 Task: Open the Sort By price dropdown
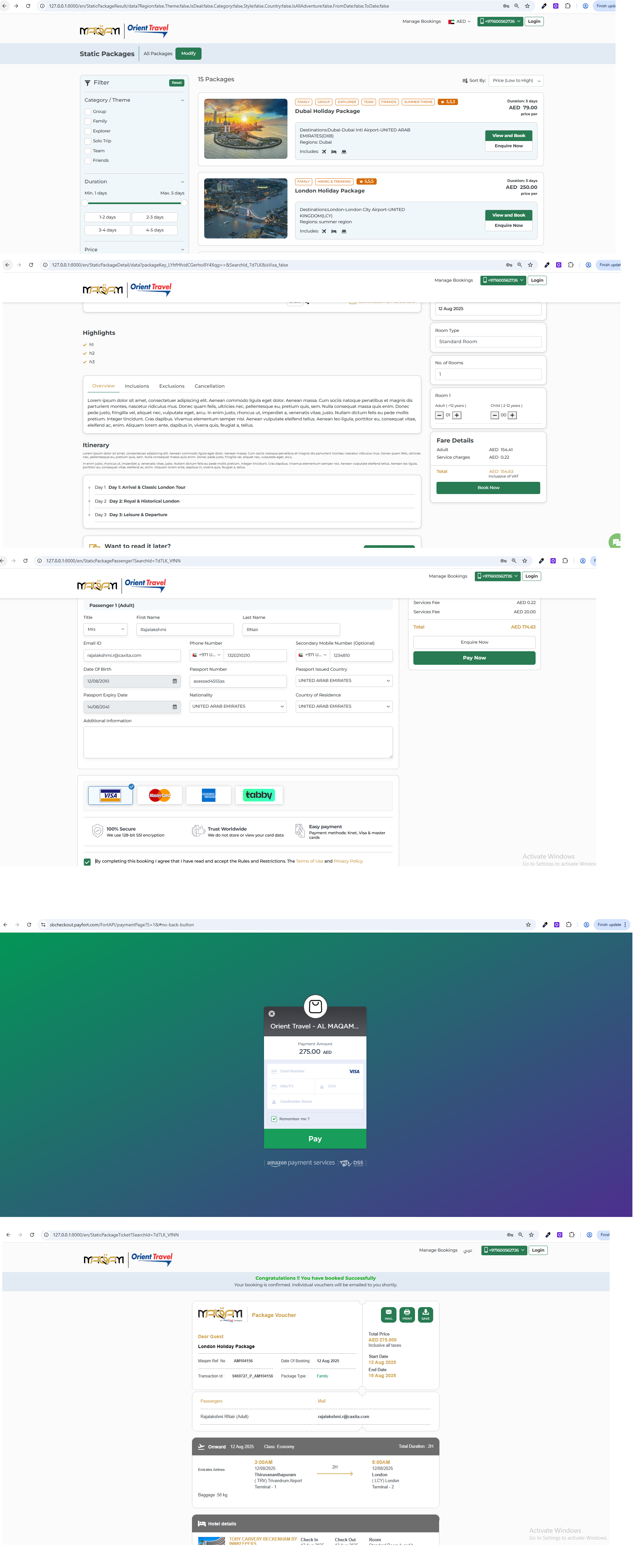516,80
